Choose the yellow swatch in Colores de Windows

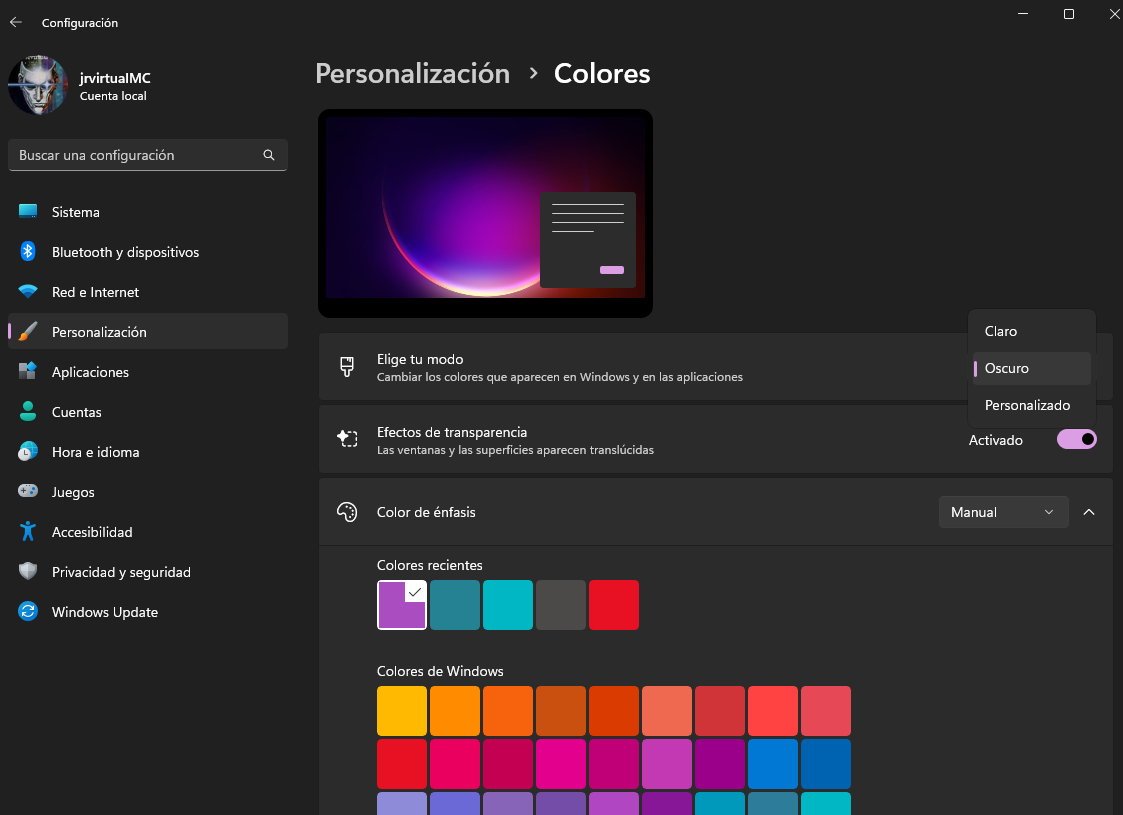pyautogui.click(x=402, y=711)
